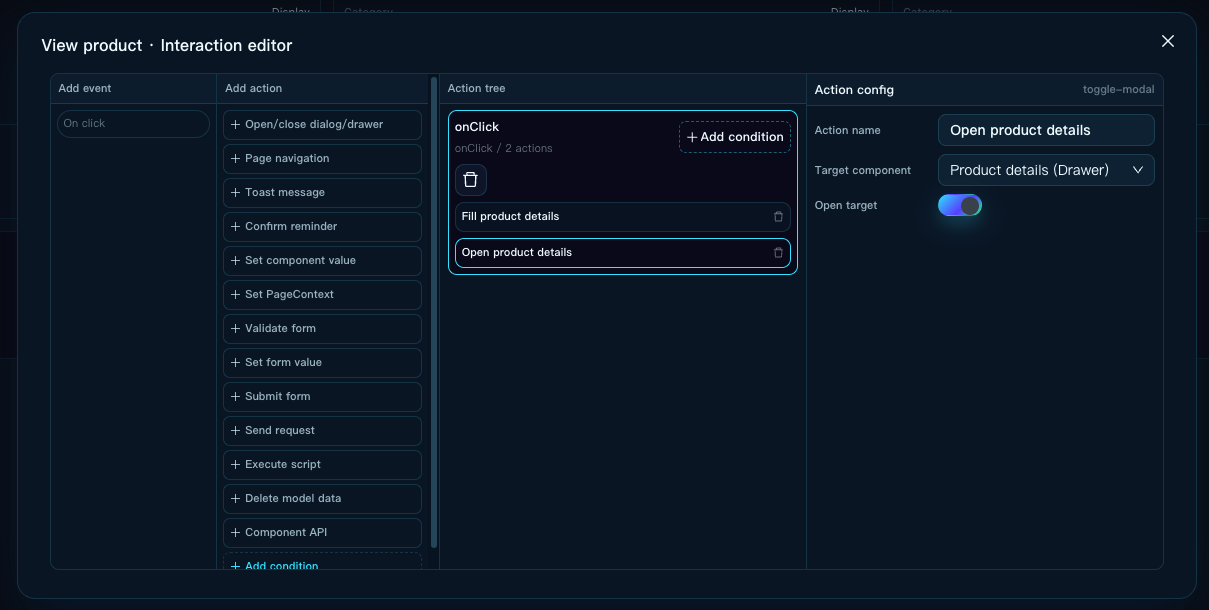The height and width of the screenshot is (610, 1209).
Task: Click the Action name input field
Action: (1046, 130)
